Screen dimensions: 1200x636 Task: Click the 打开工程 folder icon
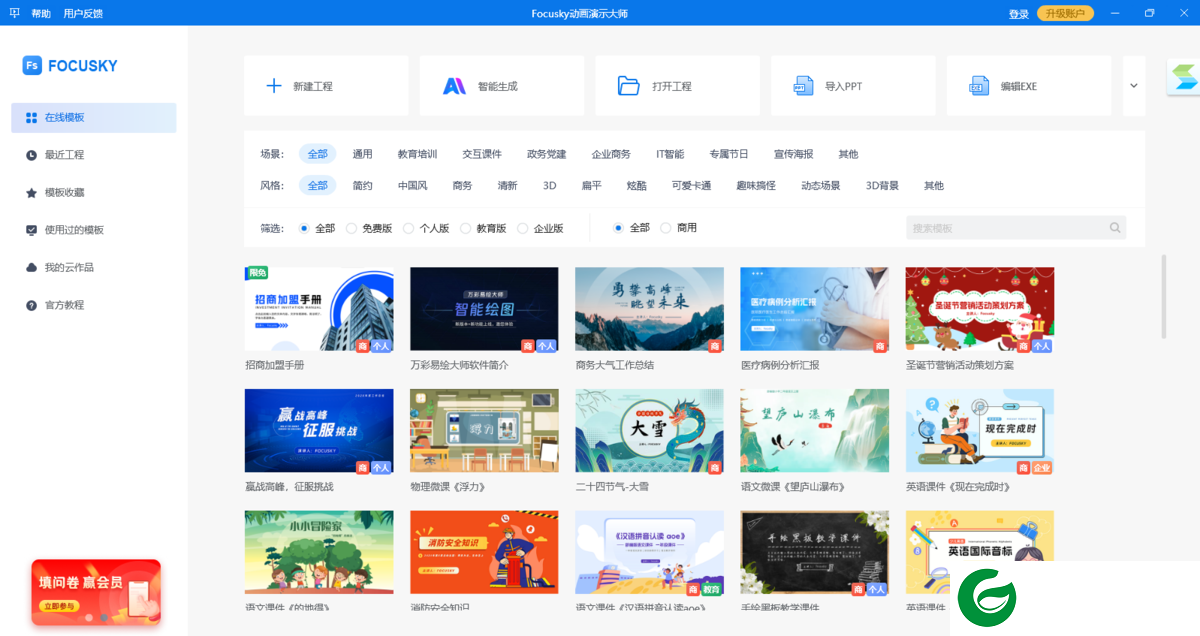tap(629, 86)
